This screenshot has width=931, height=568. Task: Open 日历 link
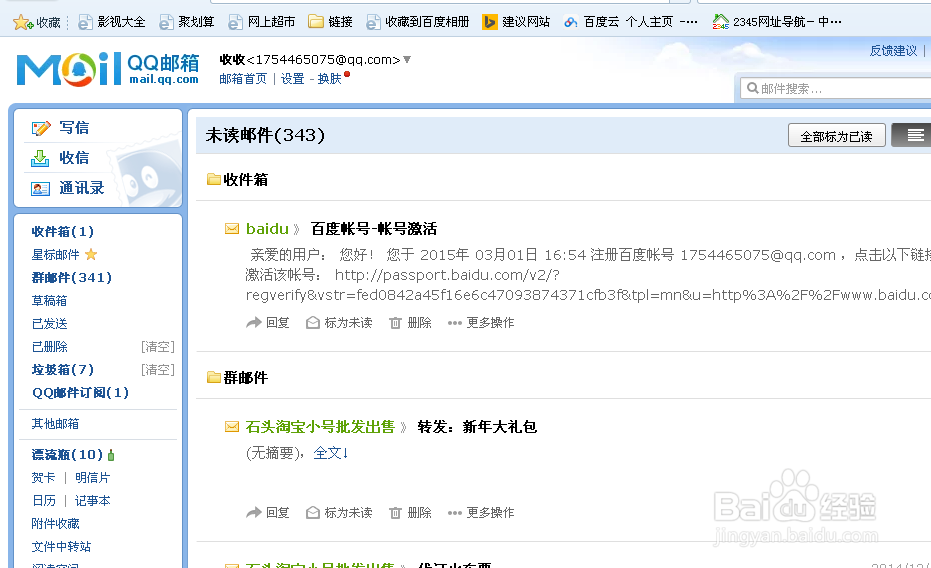click(x=43, y=501)
